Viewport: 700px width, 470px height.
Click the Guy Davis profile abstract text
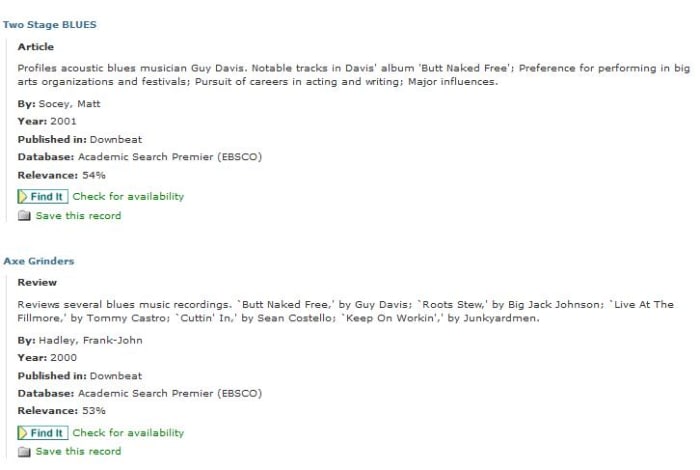click(x=354, y=75)
